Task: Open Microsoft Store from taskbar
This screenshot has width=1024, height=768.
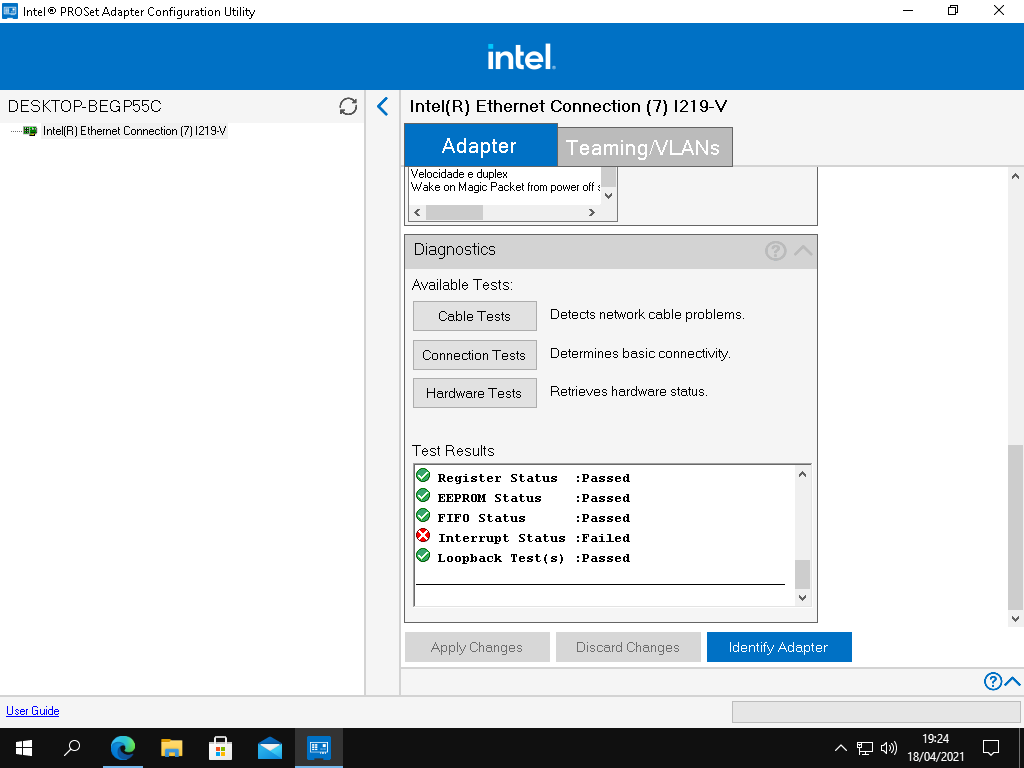Action: click(220, 748)
